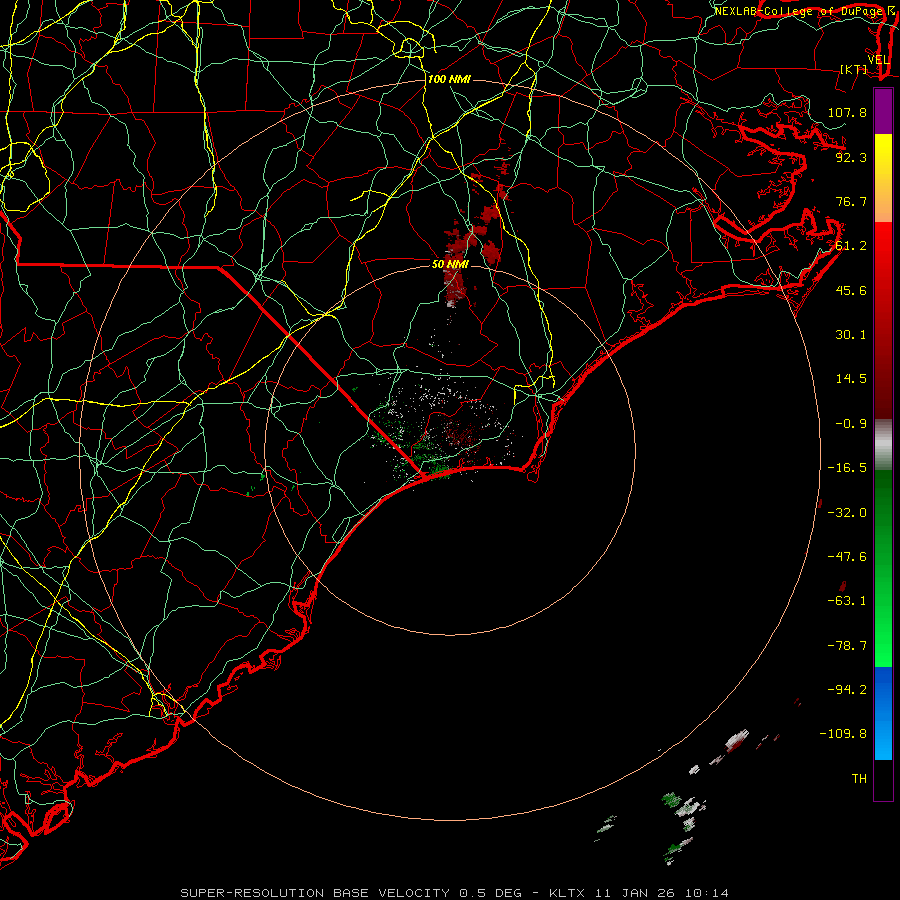This screenshot has width=900, height=900.
Task: Click the gray near-zero segment of the color bar
Action: [x=883, y=445]
